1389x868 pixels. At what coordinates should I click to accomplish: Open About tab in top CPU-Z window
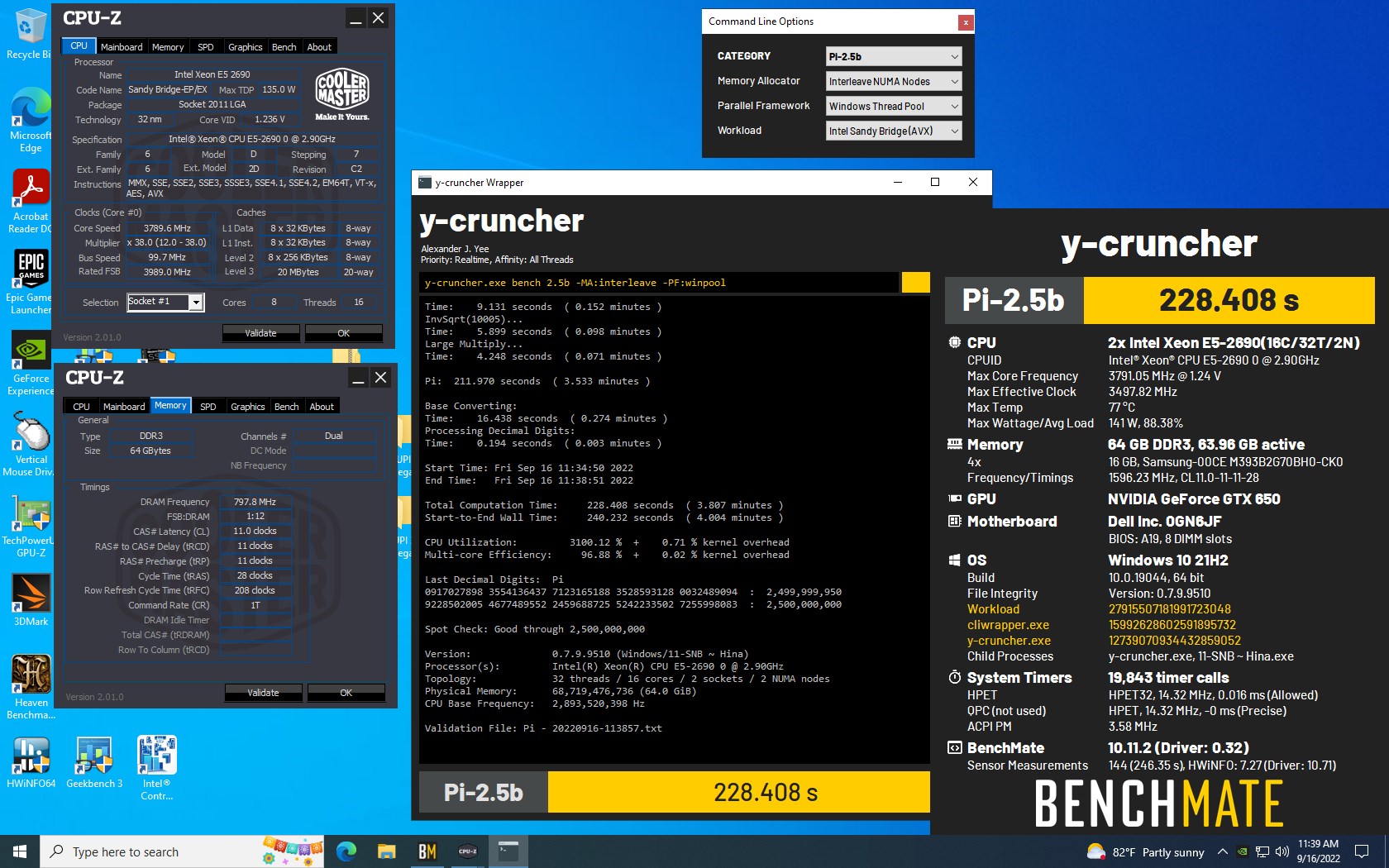tap(319, 47)
